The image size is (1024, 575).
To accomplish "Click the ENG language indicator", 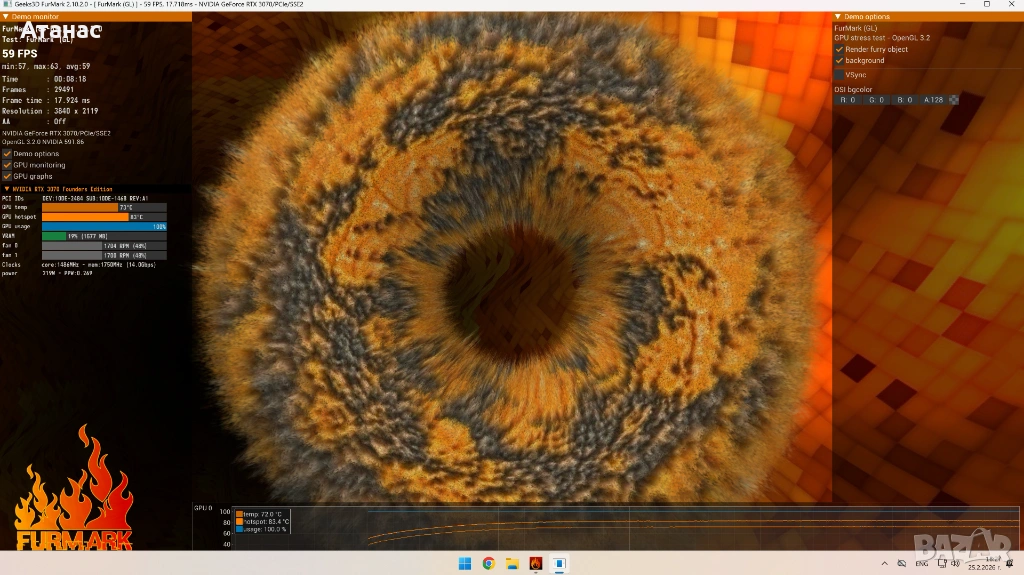I will click(922, 564).
